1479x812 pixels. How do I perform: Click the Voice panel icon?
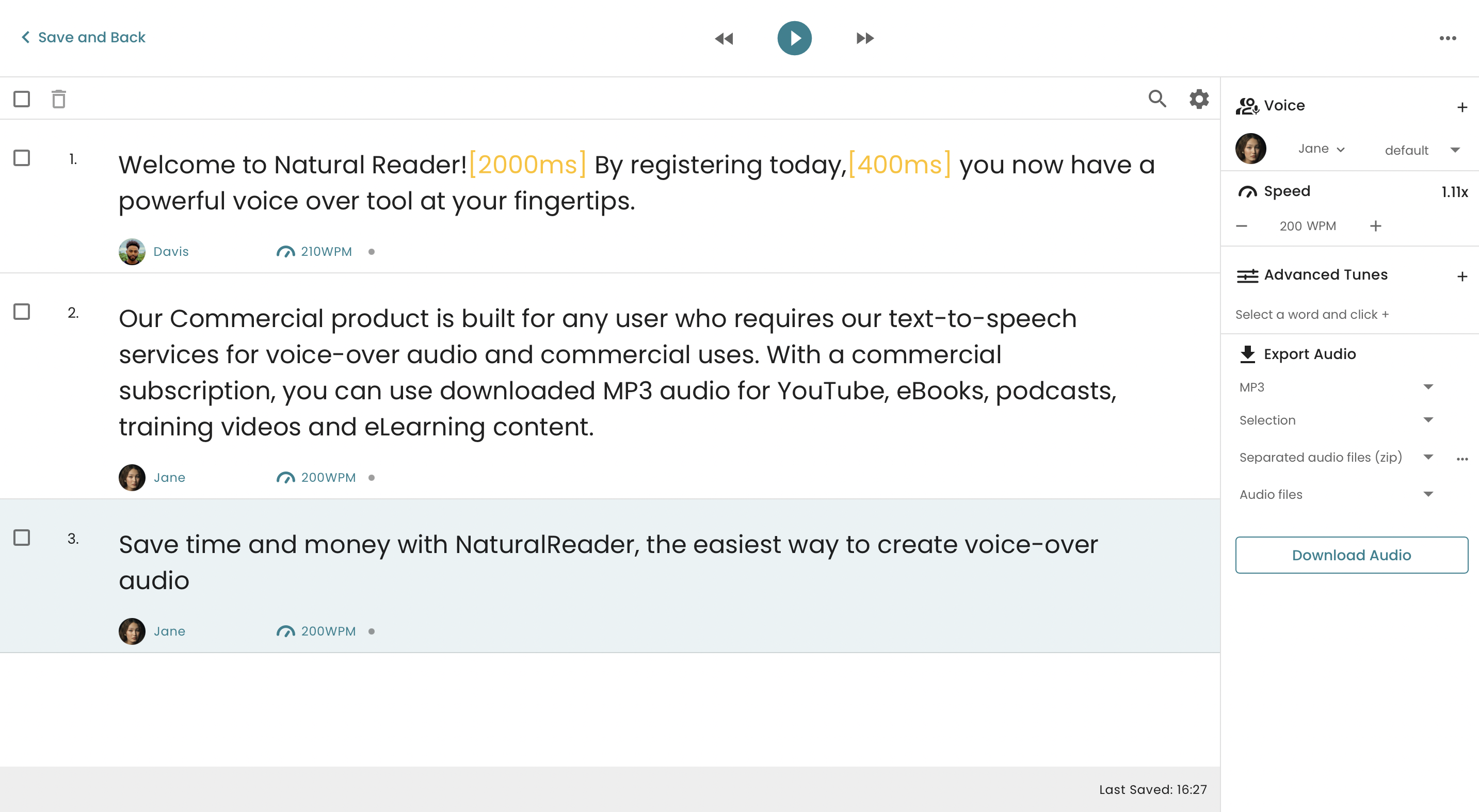(x=1247, y=105)
